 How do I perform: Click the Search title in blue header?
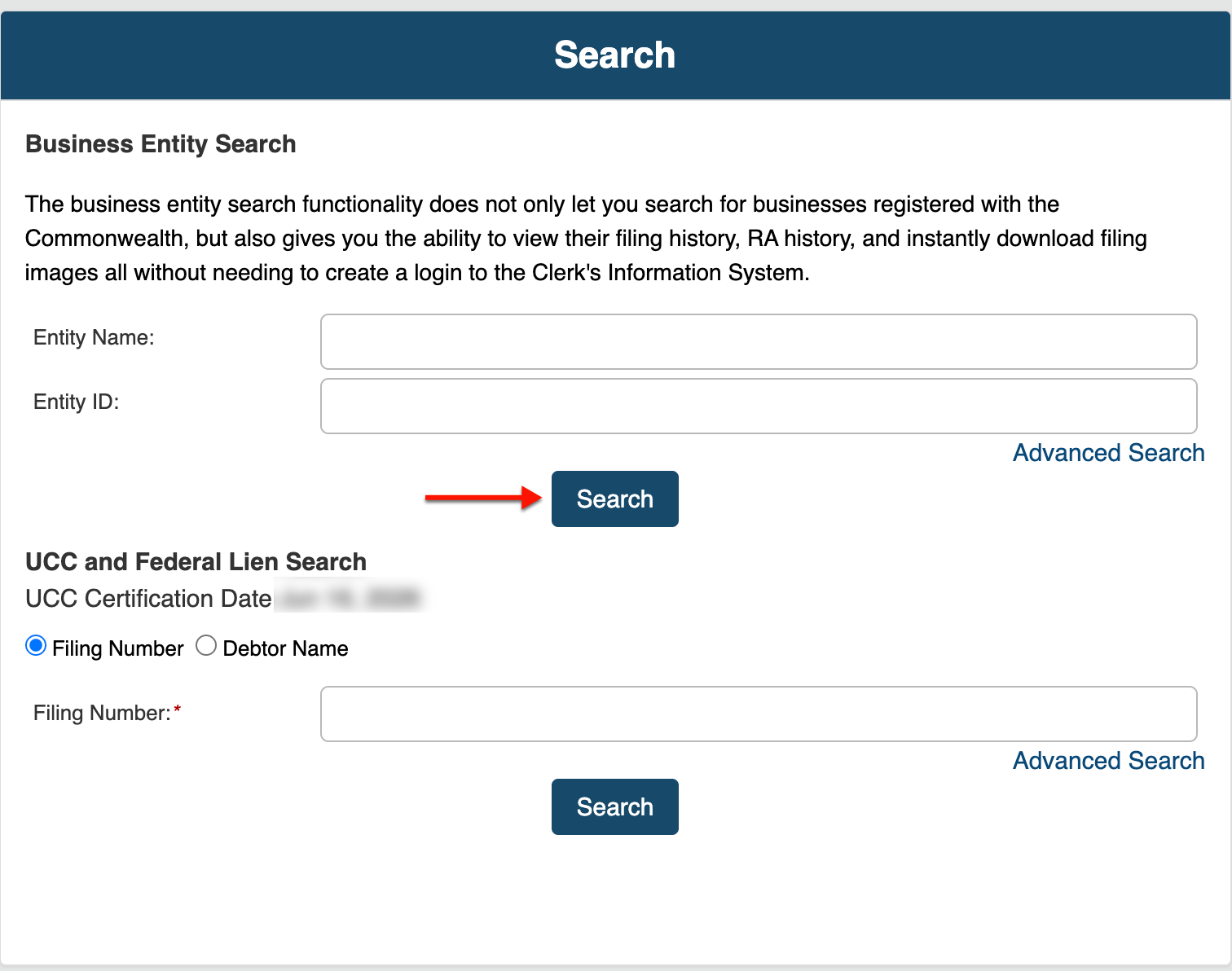pos(615,55)
